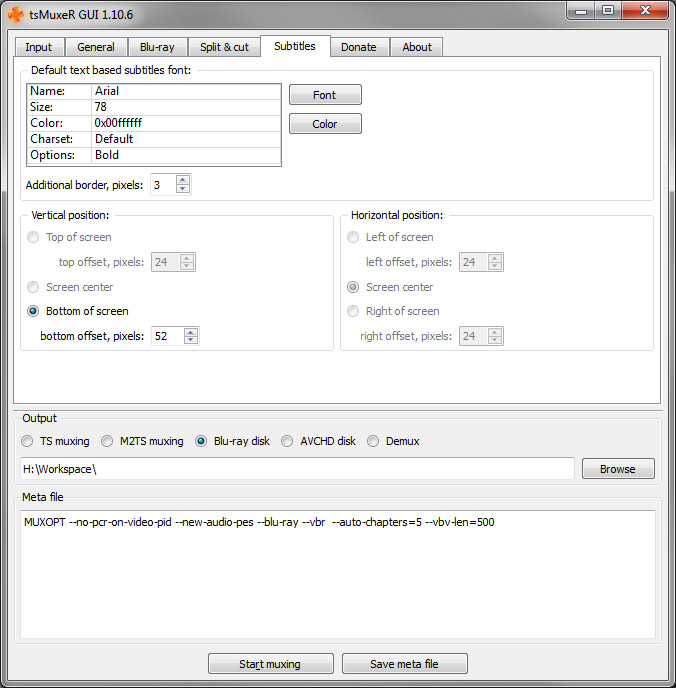Close the tsMuxeR window

point(645,11)
